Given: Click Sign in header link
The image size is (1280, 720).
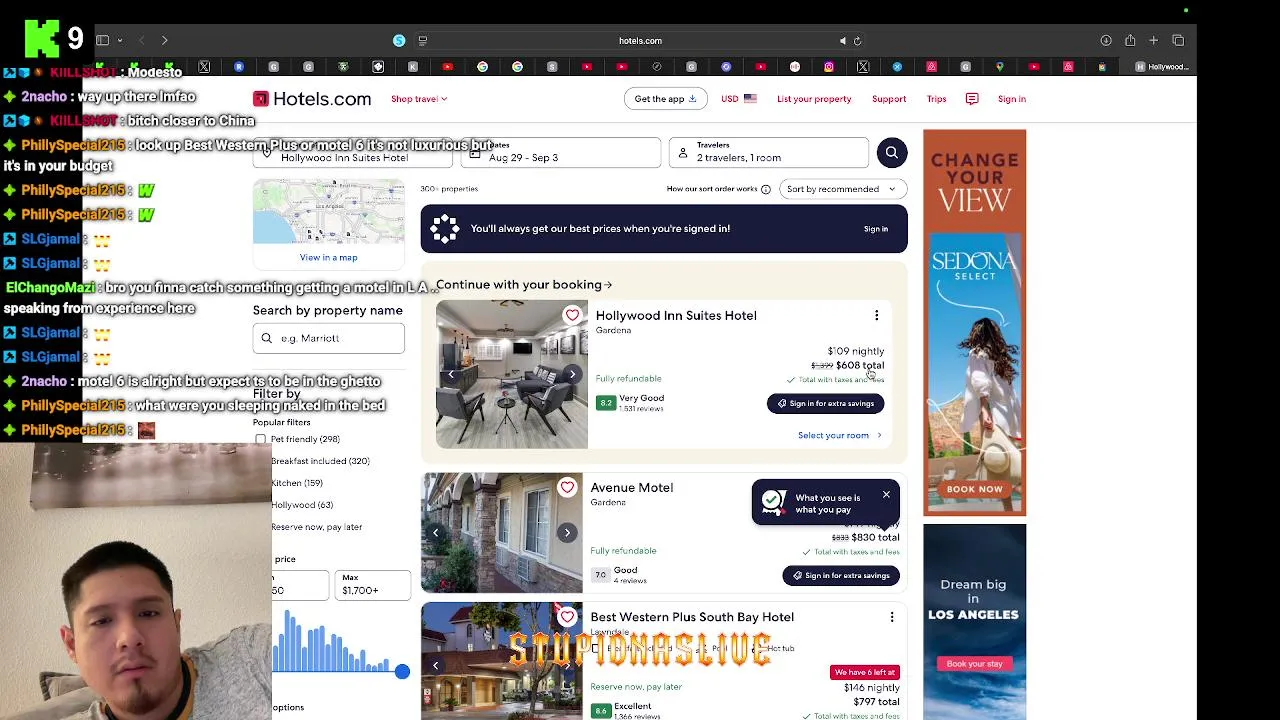Looking at the screenshot, I should (1012, 99).
